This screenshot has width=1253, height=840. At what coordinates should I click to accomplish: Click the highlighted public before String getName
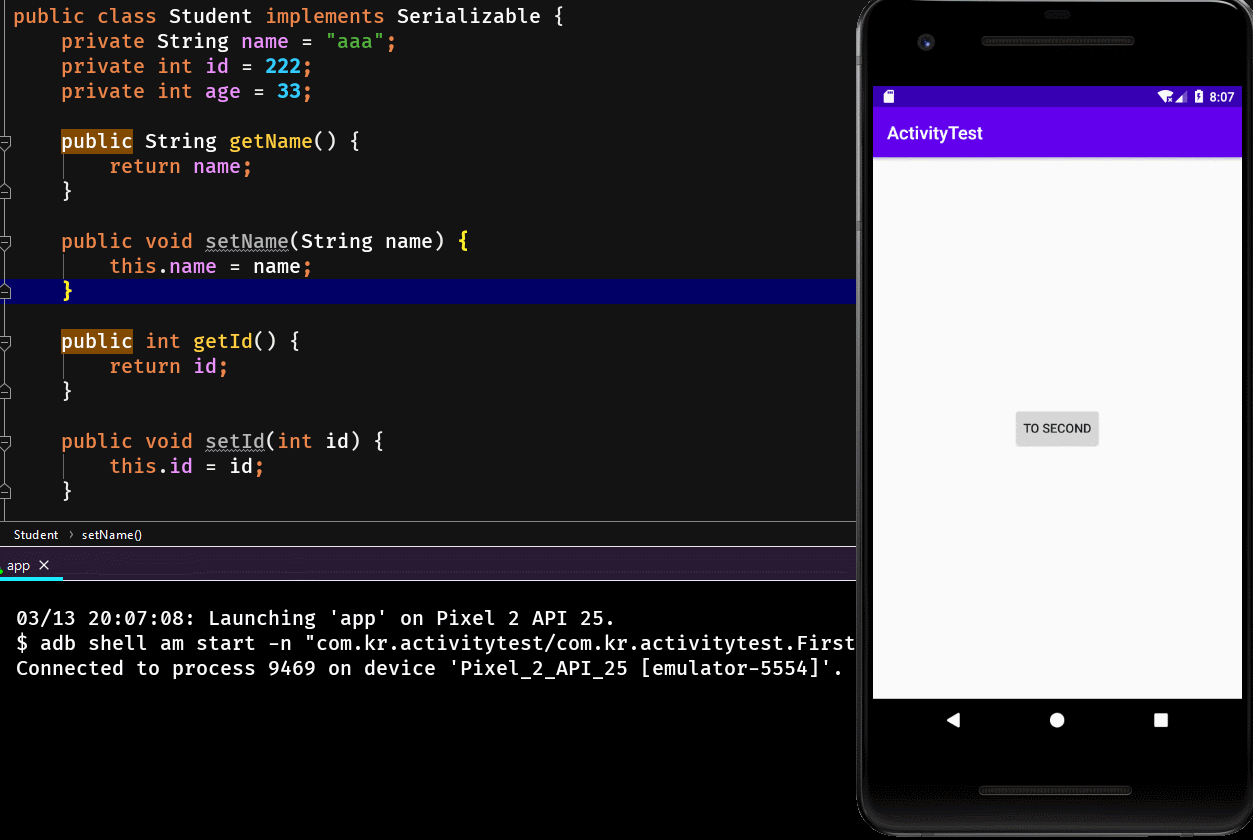[x=97, y=141]
